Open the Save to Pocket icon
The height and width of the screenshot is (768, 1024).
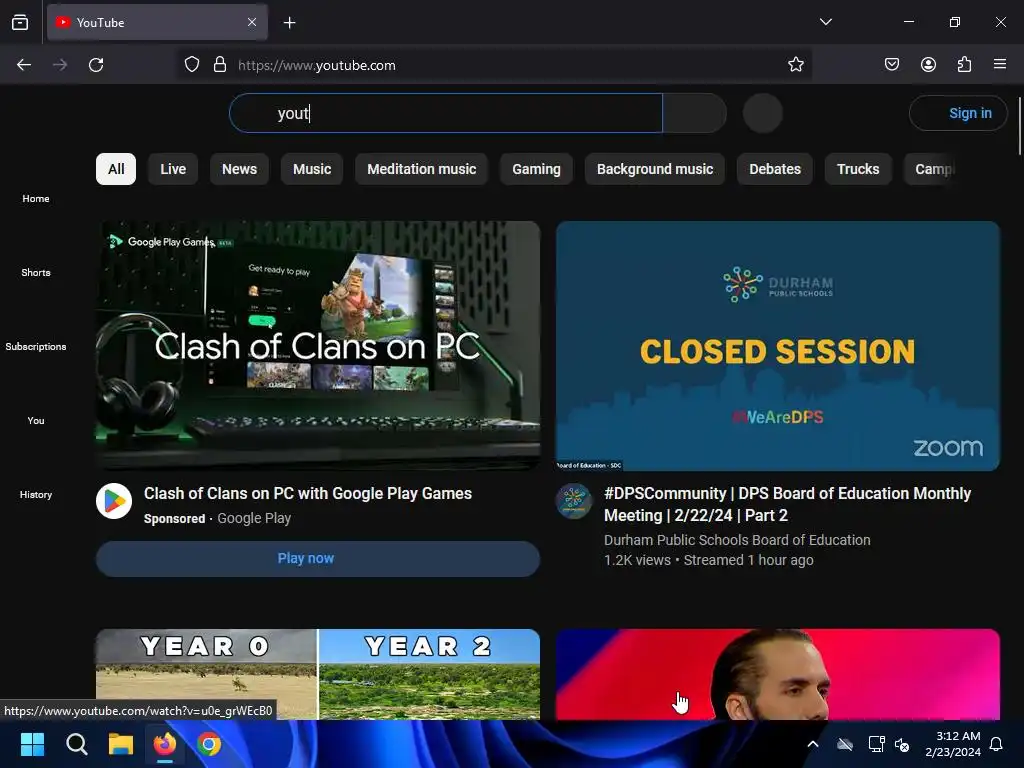tap(892, 65)
